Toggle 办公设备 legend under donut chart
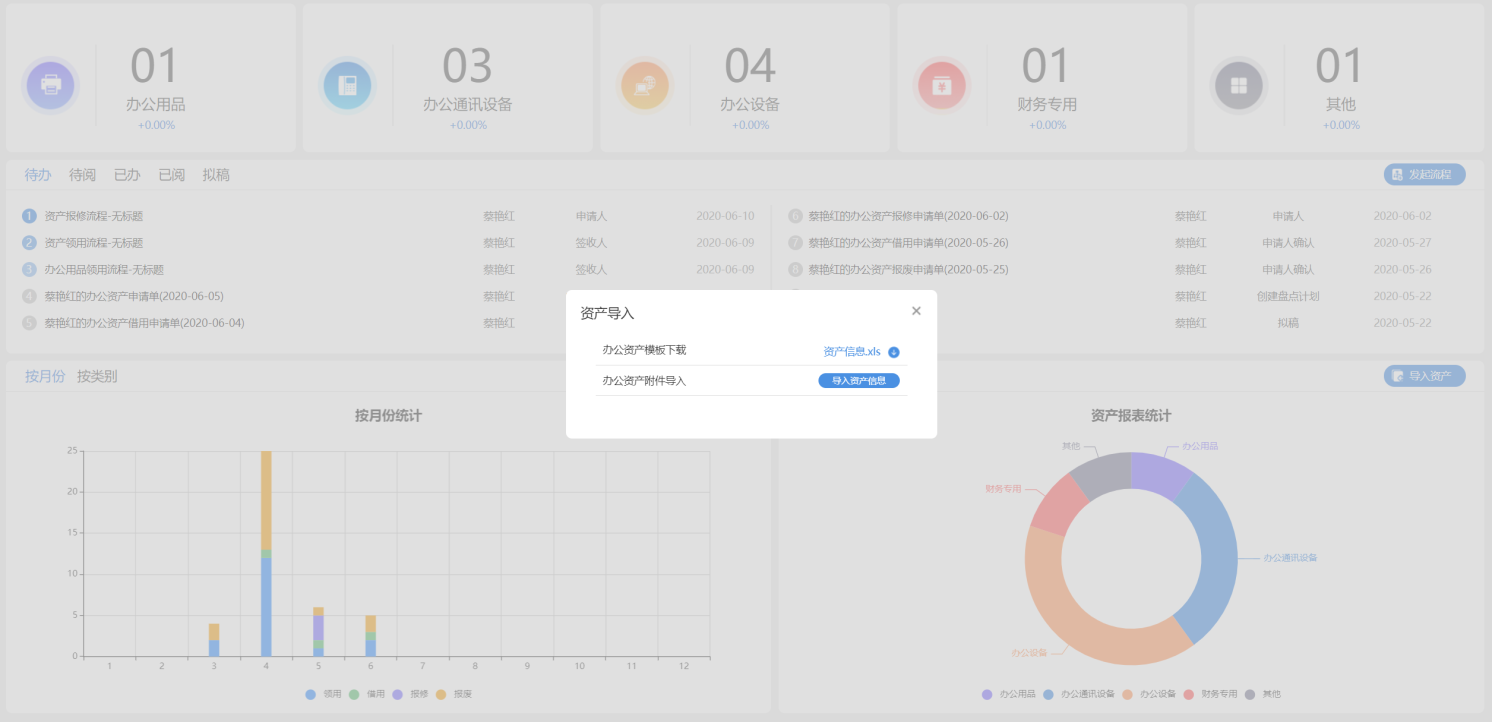Image resolution: width=1492 pixels, height=722 pixels. tap(1148, 694)
